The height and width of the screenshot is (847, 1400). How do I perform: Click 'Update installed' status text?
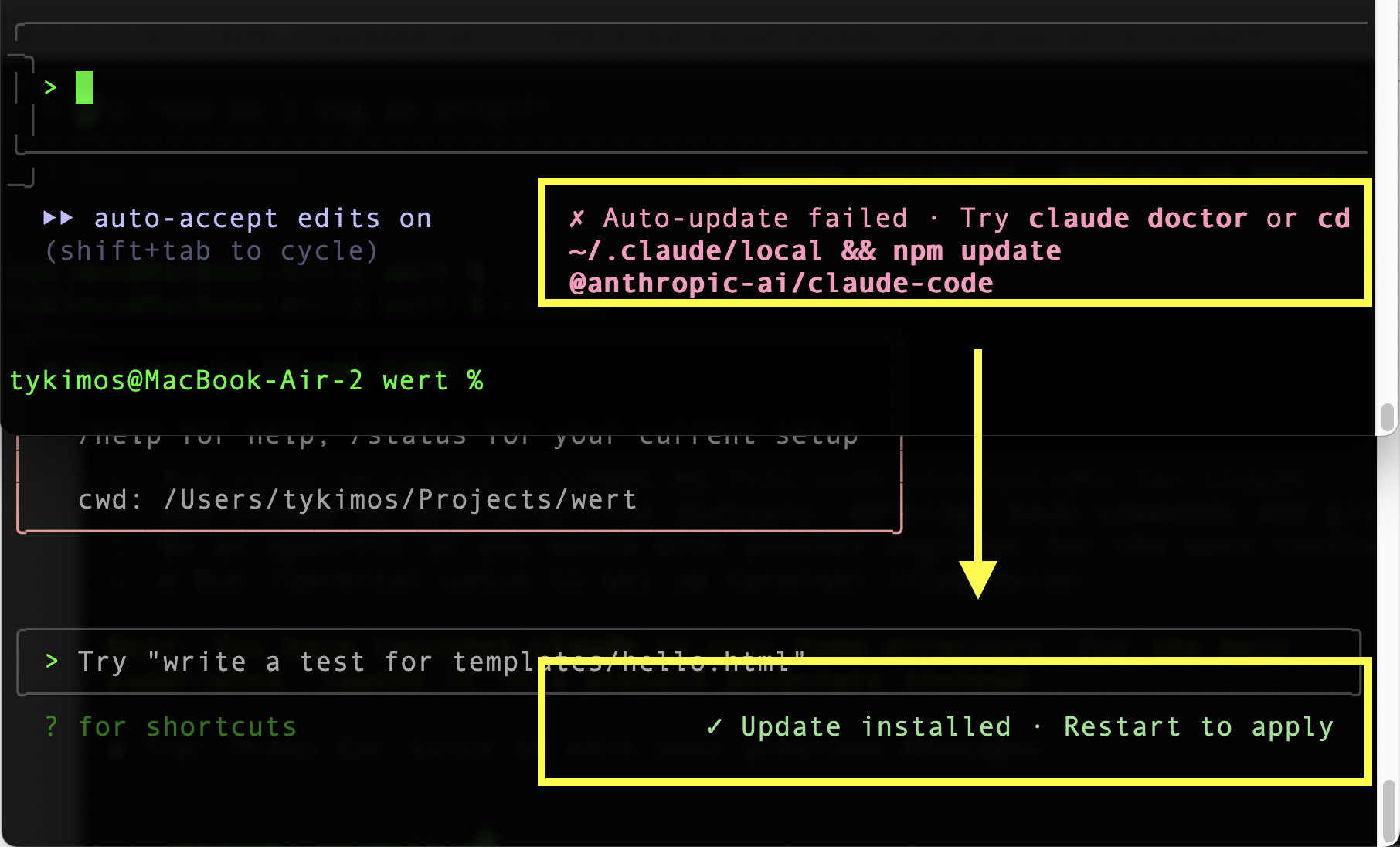click(x=875, y=726)
